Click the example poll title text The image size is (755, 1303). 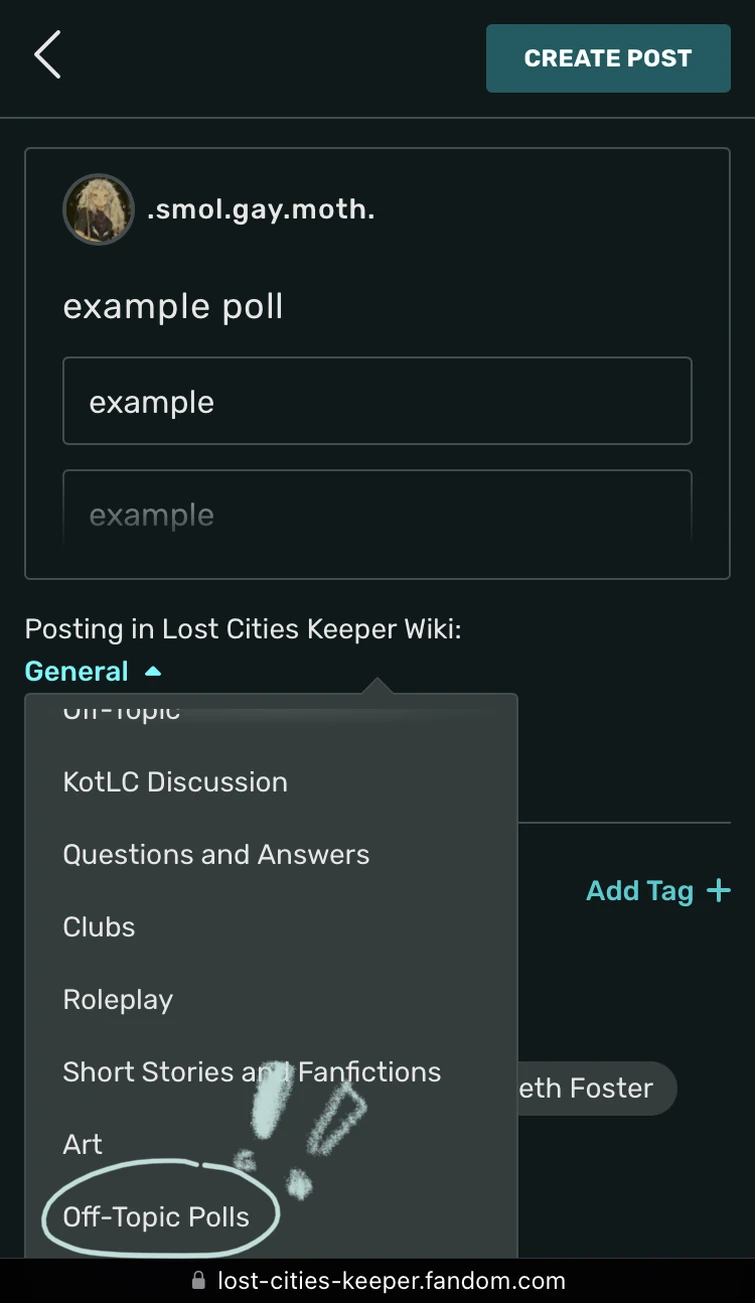pos(173,306)
